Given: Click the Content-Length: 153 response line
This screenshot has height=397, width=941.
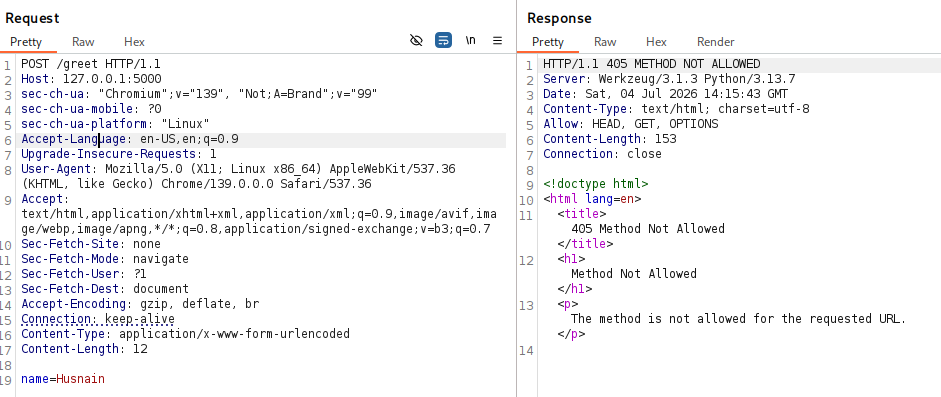Looking at the screenshot, I should pos(610,139).
